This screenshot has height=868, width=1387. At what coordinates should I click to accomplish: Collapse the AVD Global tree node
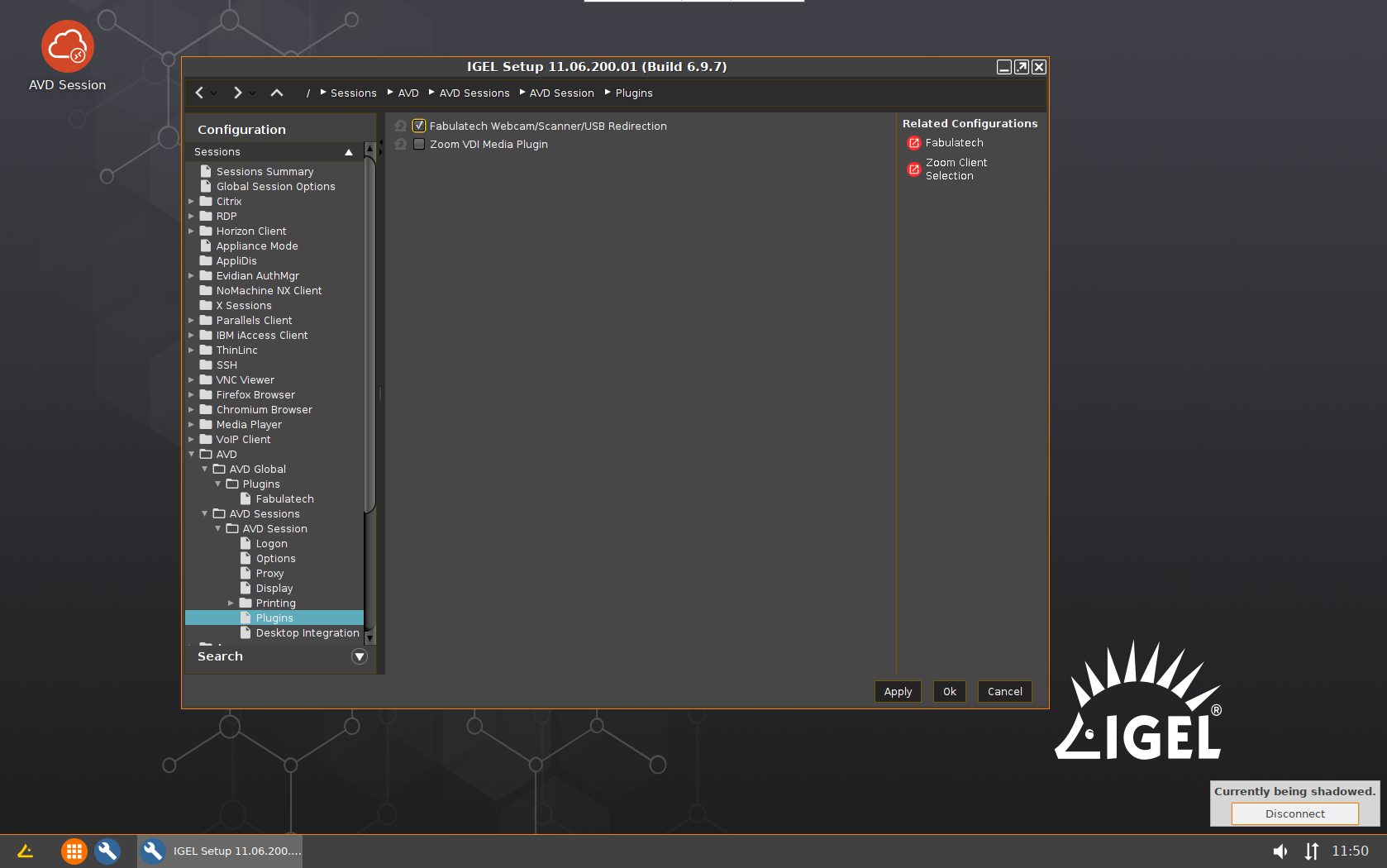coord(204,469)
